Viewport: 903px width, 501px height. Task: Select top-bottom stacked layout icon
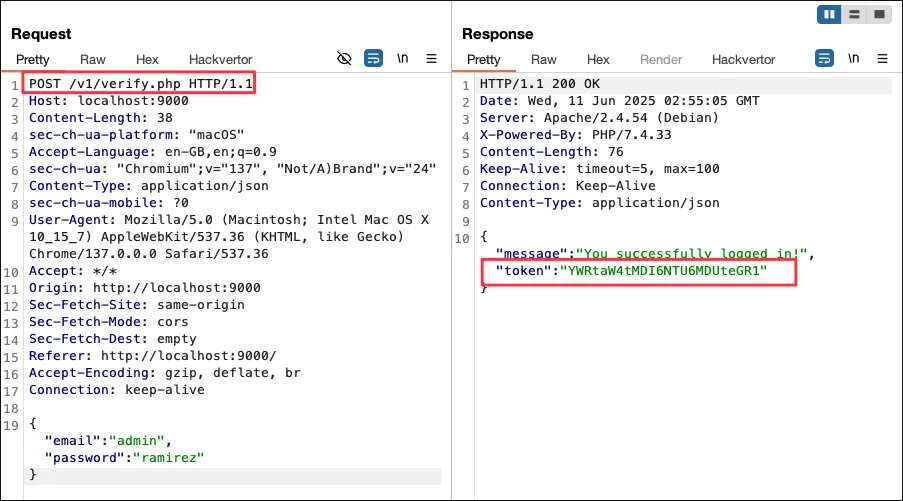pyautogui.click(x=854, y=14)
